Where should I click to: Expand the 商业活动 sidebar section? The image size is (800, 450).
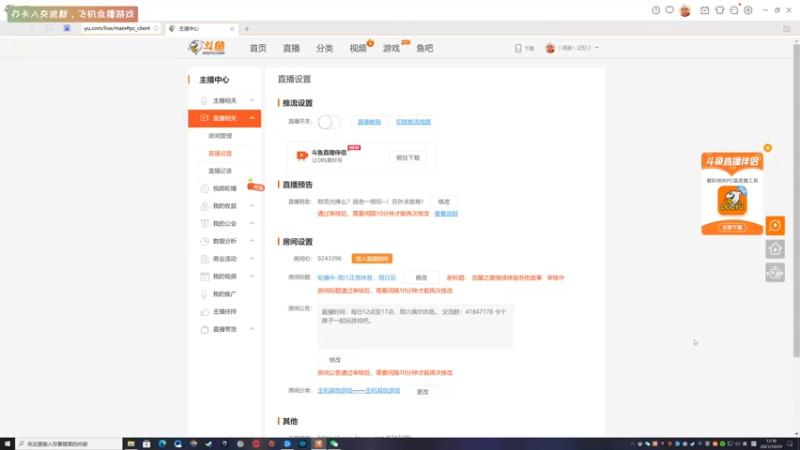(252, 259)
